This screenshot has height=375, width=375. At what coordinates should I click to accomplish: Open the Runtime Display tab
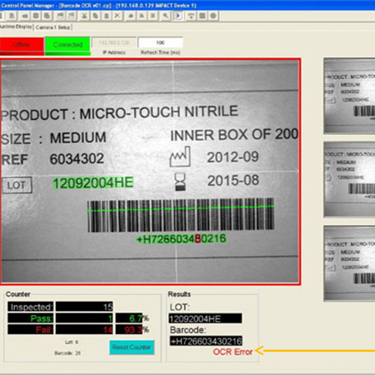tap(16, 27)
